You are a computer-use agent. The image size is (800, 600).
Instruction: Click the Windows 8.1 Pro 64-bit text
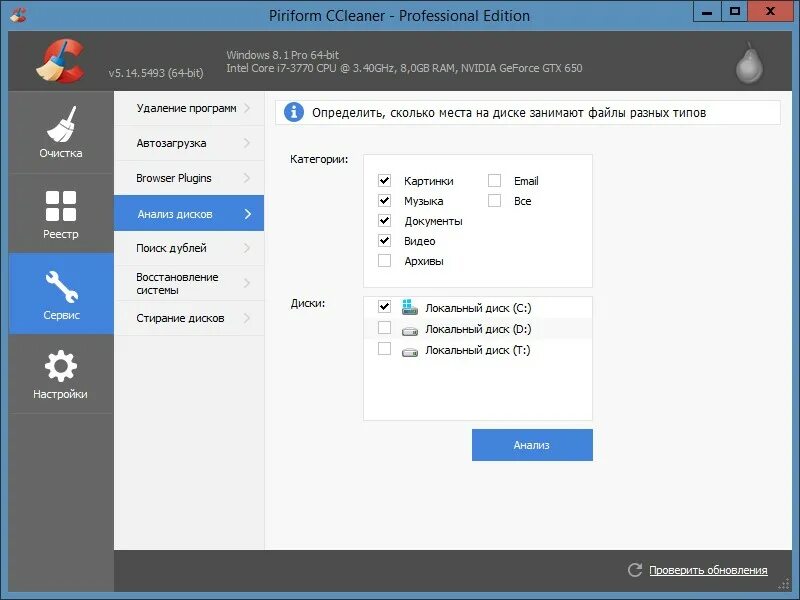[x=283, y=55]
